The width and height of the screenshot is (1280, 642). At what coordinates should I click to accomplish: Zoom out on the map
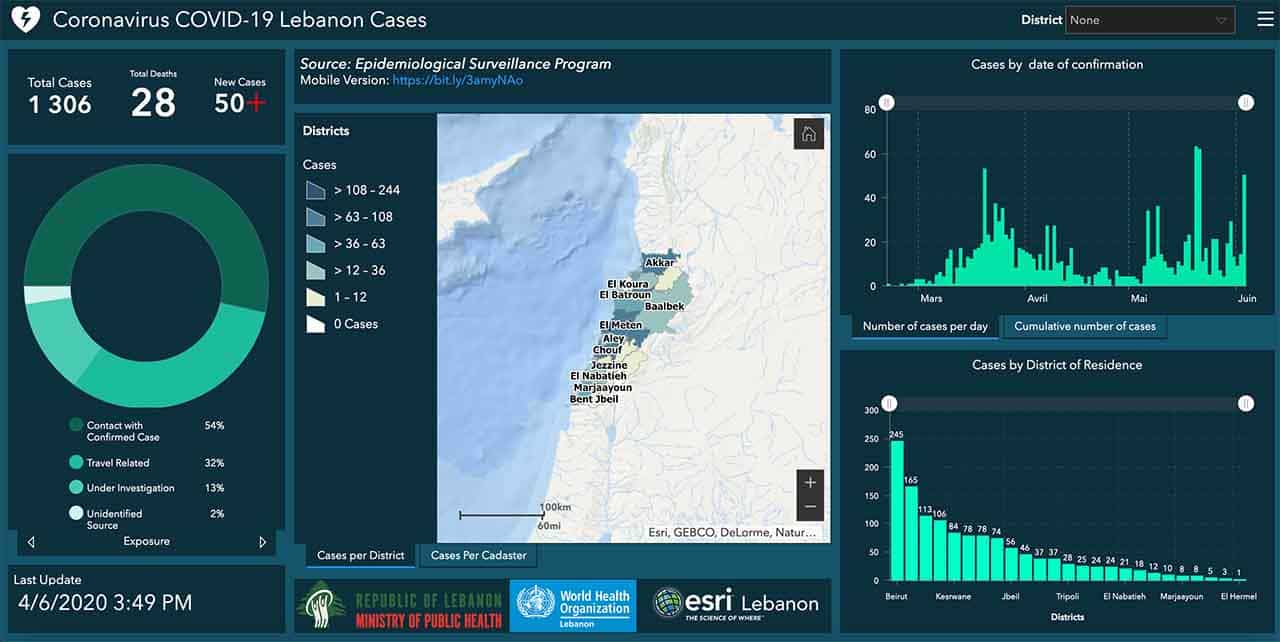(810, 507)
